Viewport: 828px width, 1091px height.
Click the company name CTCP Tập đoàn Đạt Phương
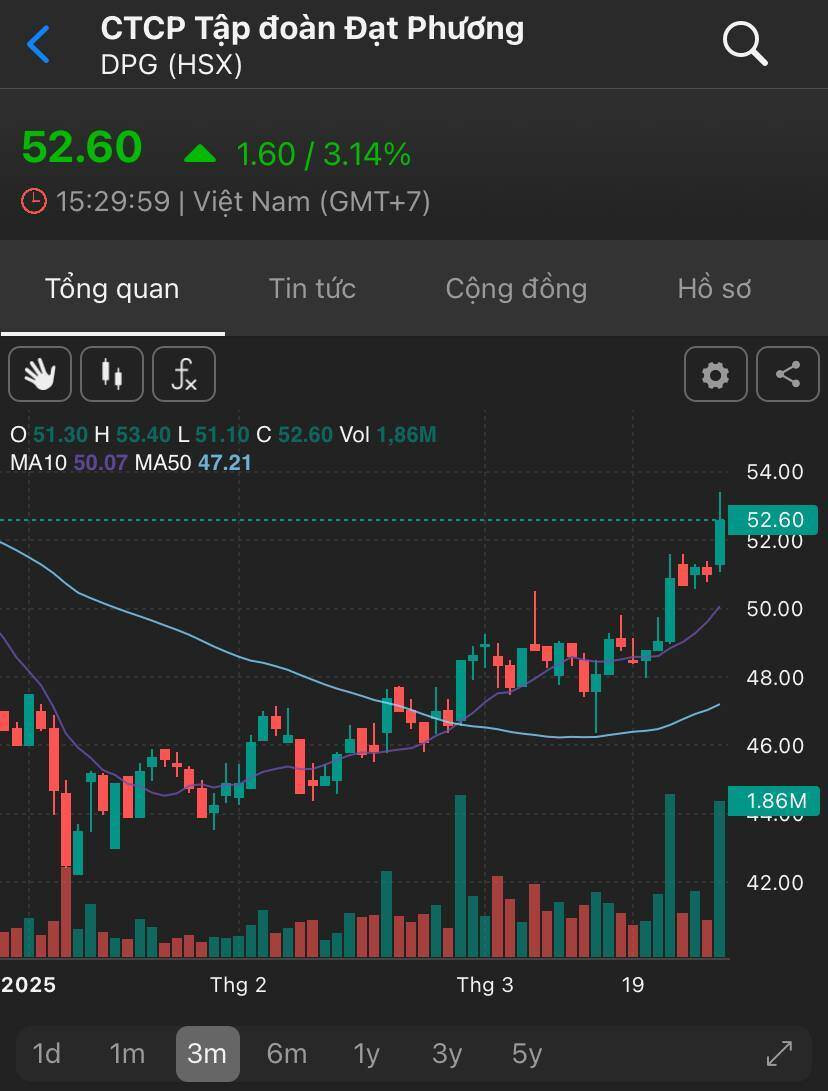pos(312,29)
